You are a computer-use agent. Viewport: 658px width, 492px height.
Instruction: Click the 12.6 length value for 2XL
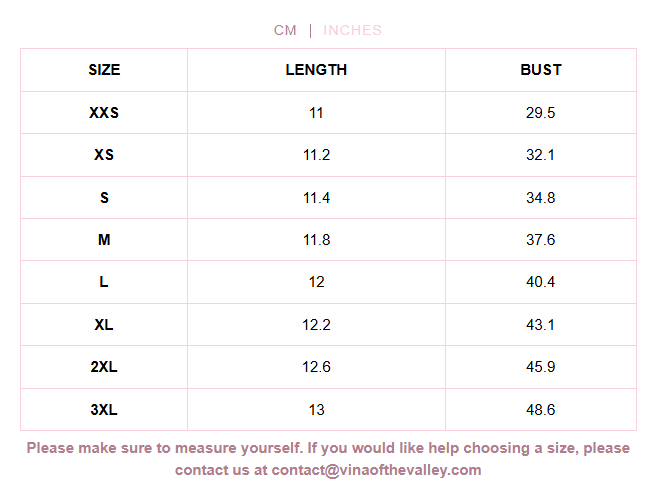coord(316,367)
